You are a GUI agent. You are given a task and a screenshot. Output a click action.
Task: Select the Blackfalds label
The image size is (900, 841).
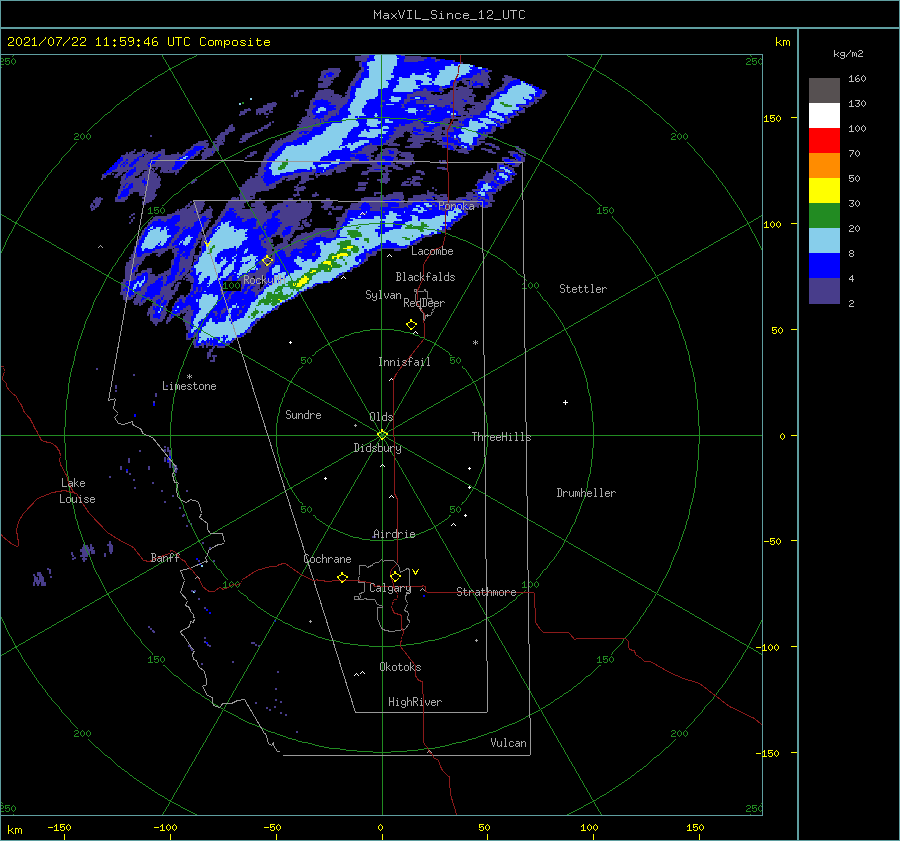425,277
